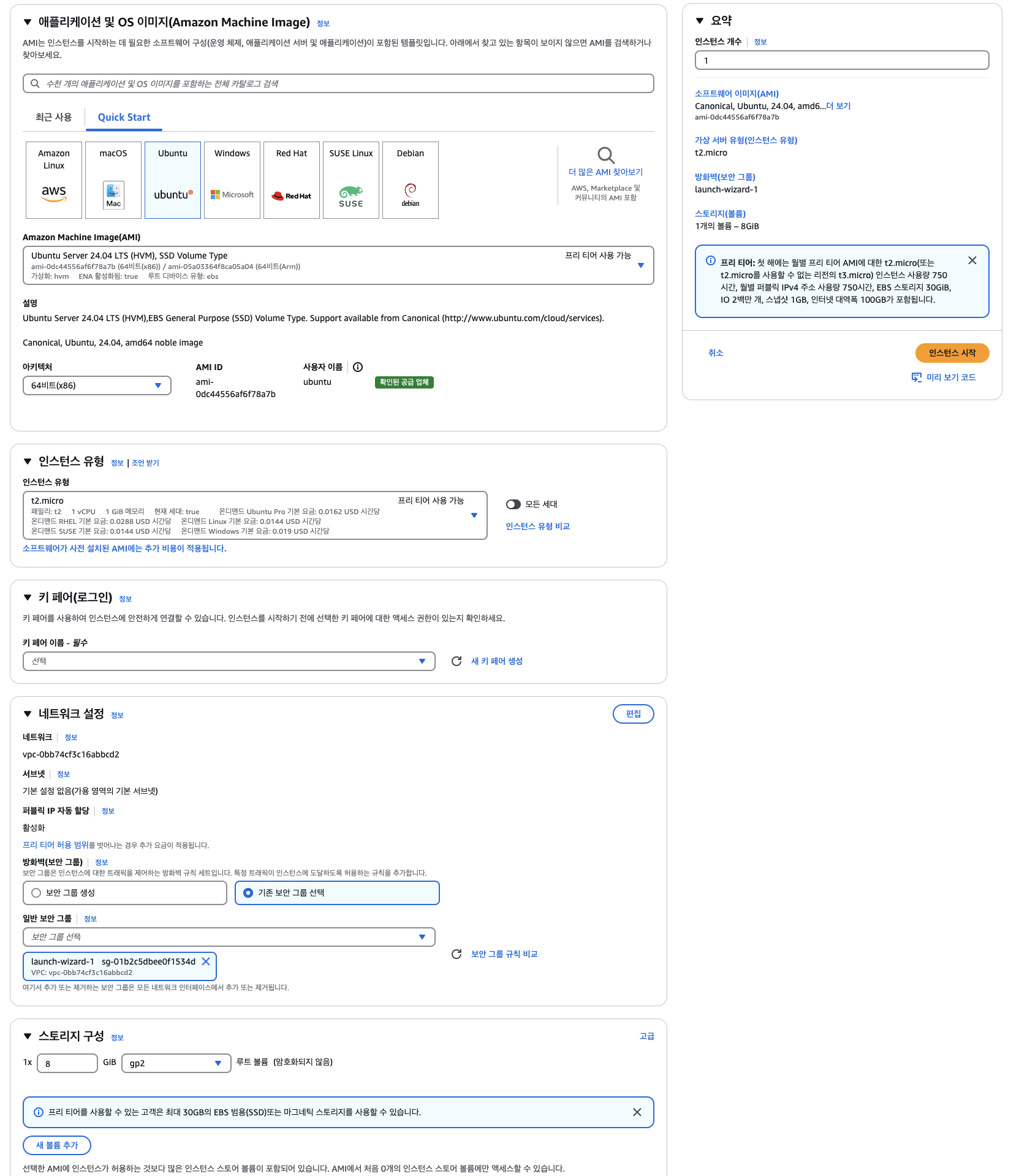This screenshot has width=1011, height=1176.
Task: Click the 고급 link in storage section
Action: pos(647,1036)
